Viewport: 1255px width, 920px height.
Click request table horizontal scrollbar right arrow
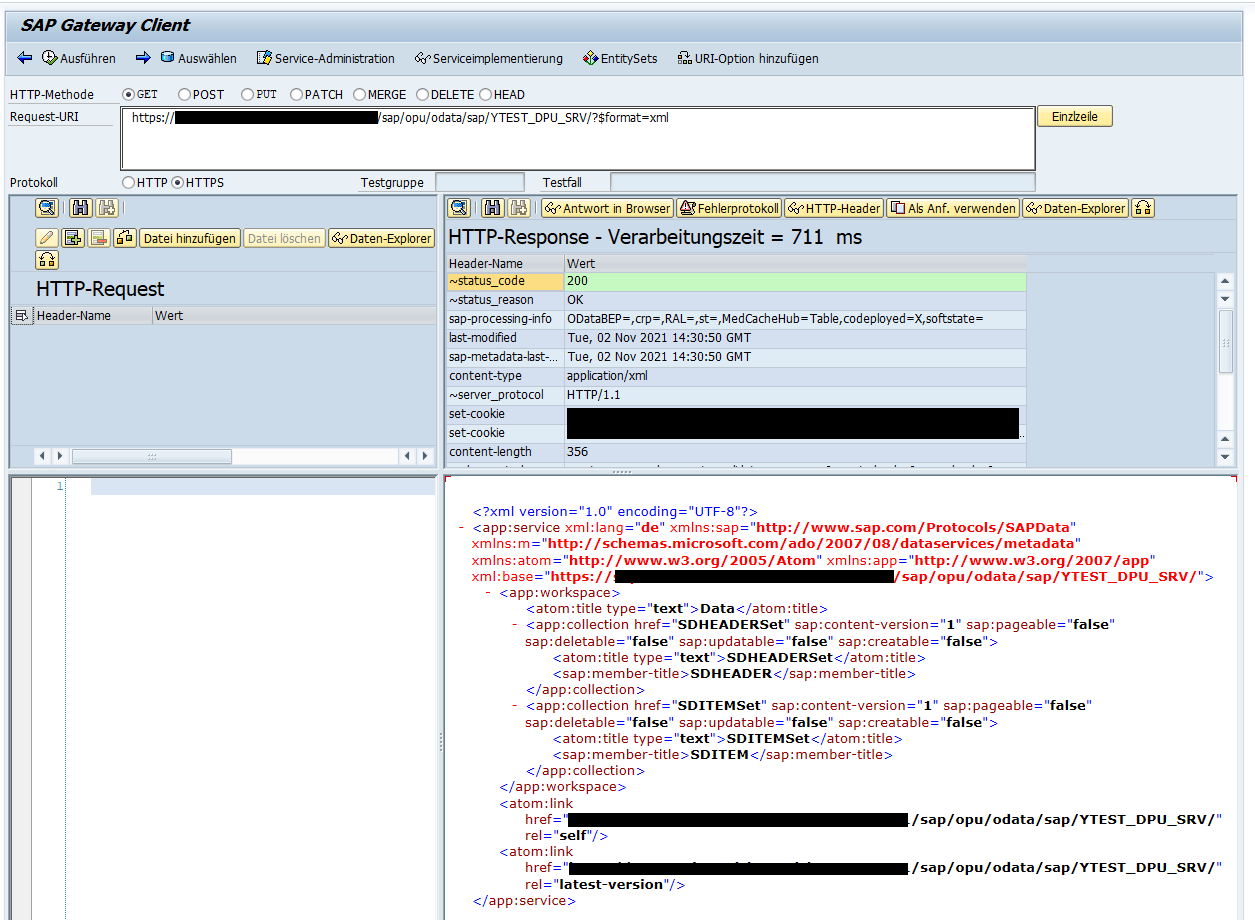point(426,456)
